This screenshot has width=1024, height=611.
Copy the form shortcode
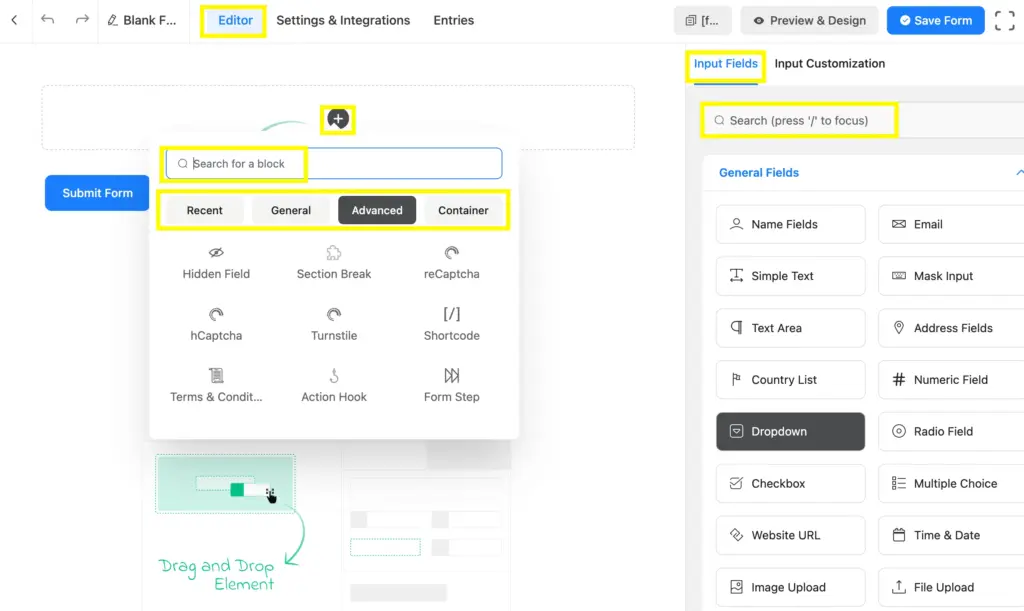pyautogui.click(x=703, y=19)
